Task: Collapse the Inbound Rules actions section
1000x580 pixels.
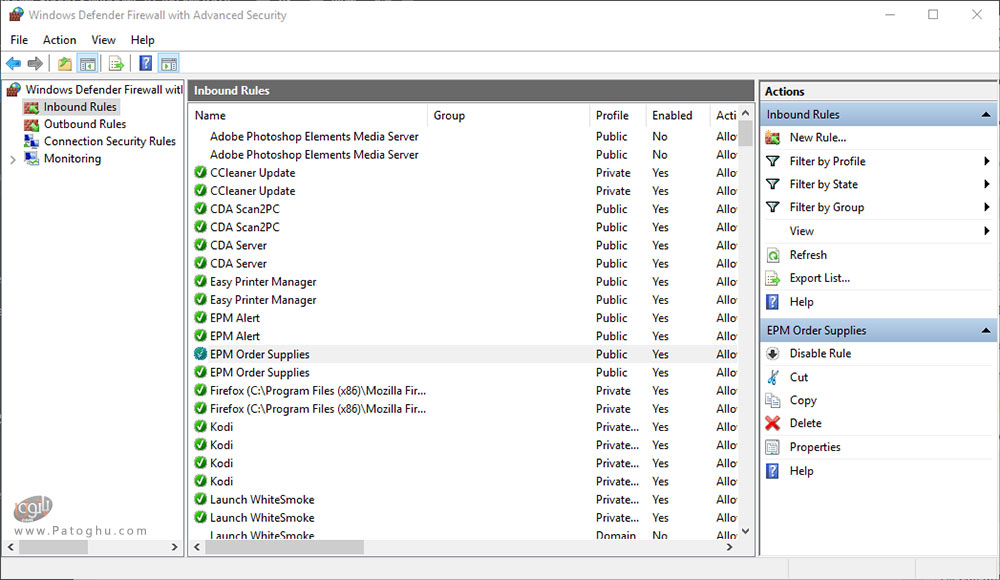Action: (986, 115)
